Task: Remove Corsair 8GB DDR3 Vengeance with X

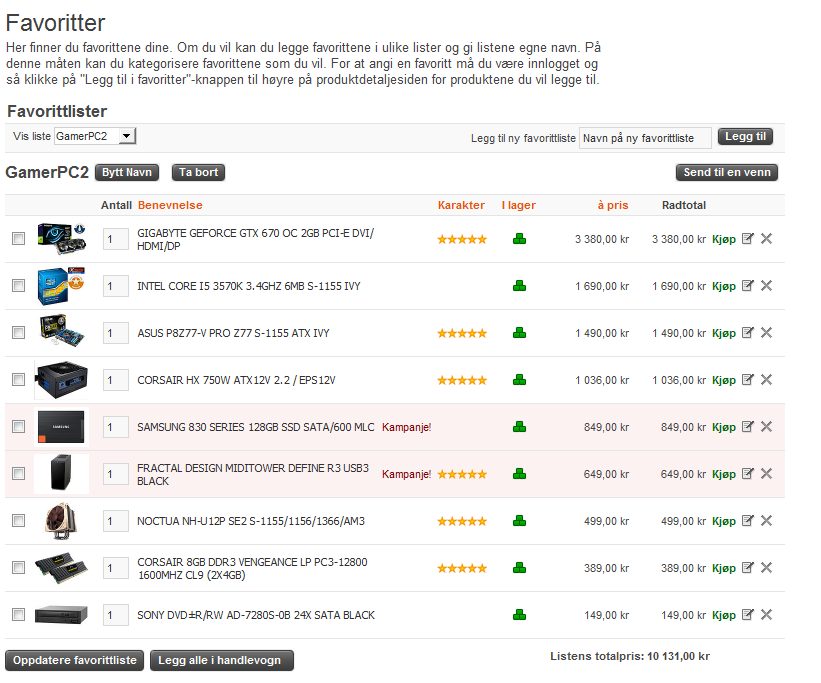Action: point(767,568)
